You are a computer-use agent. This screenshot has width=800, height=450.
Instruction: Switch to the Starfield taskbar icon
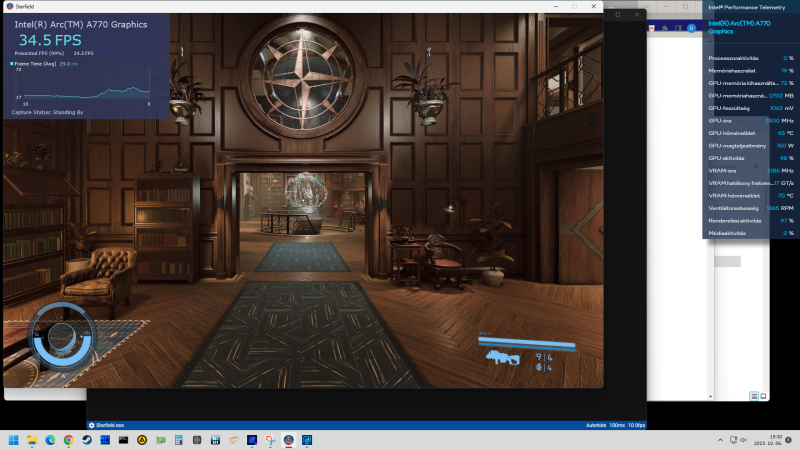(289, 440)
